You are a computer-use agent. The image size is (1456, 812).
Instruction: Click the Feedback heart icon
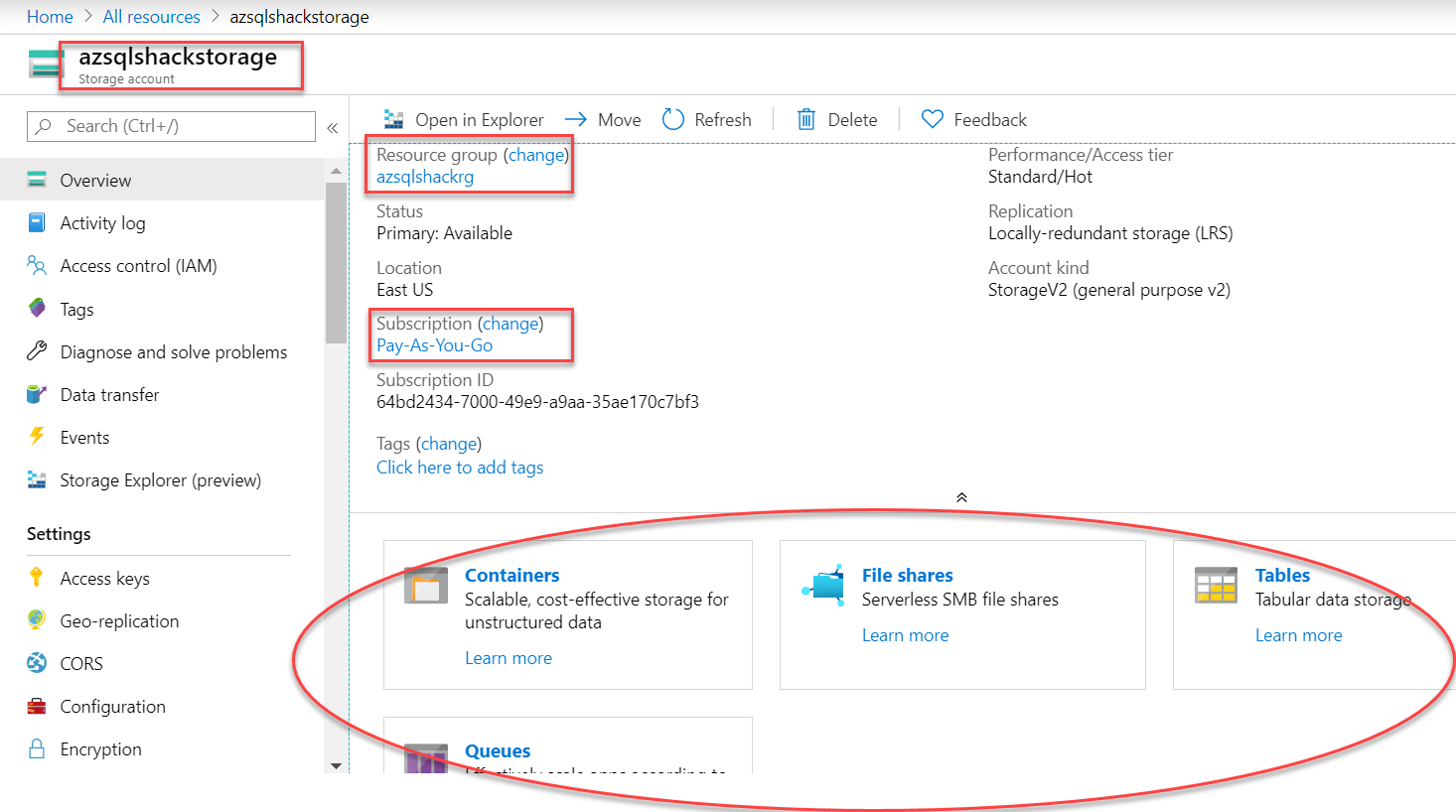pyautogui.click(x=932, y=120)
